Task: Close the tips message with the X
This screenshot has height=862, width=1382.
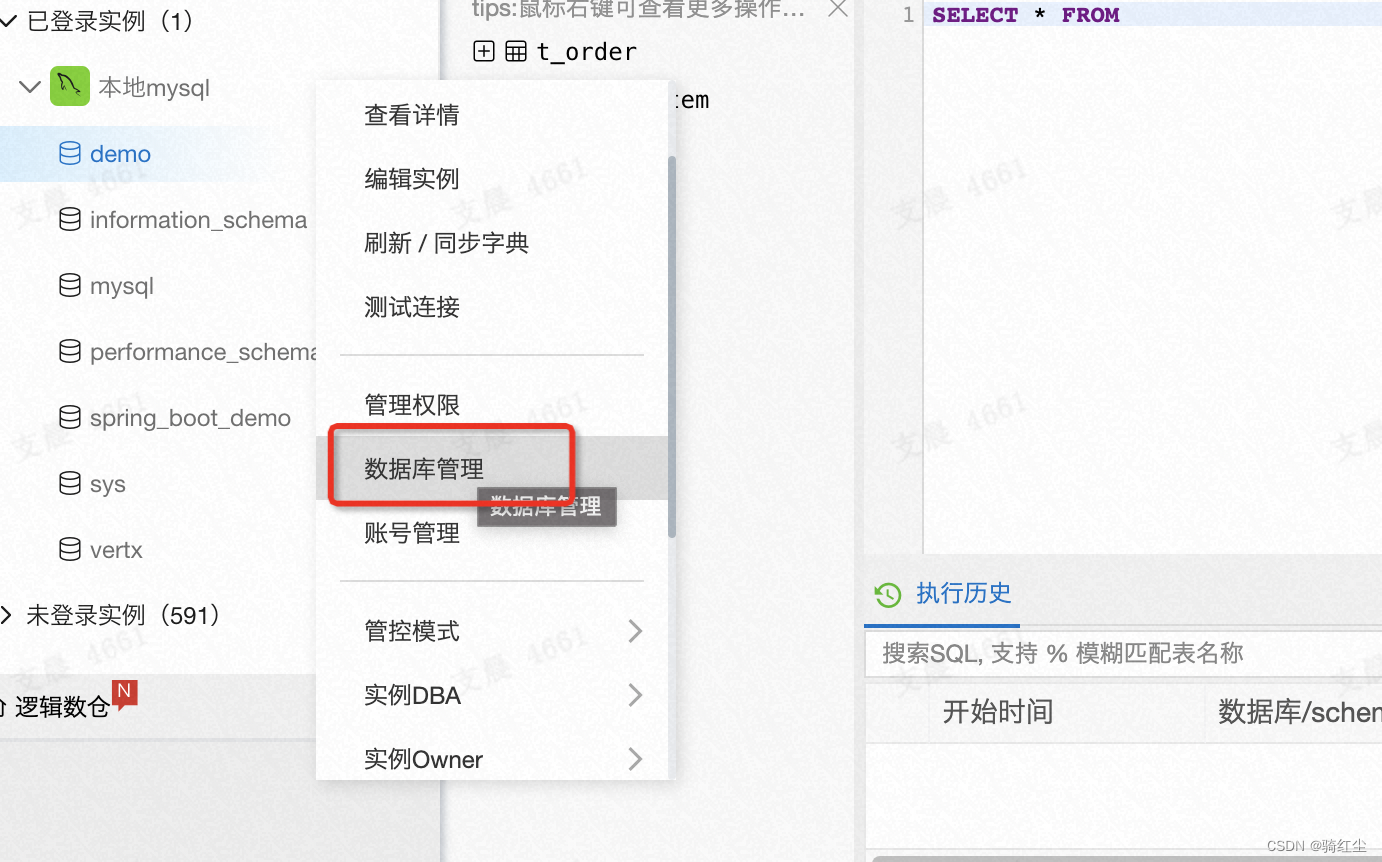Action: [x=838, y=9]
